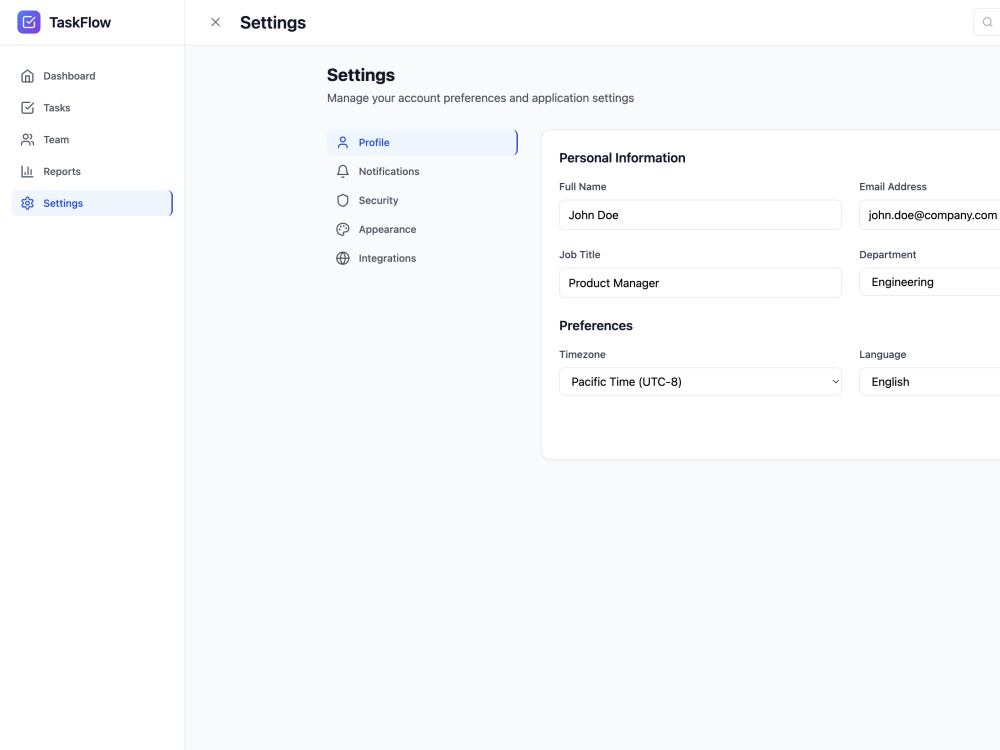Expand the Timezone dropdown

tap(700, 381)
